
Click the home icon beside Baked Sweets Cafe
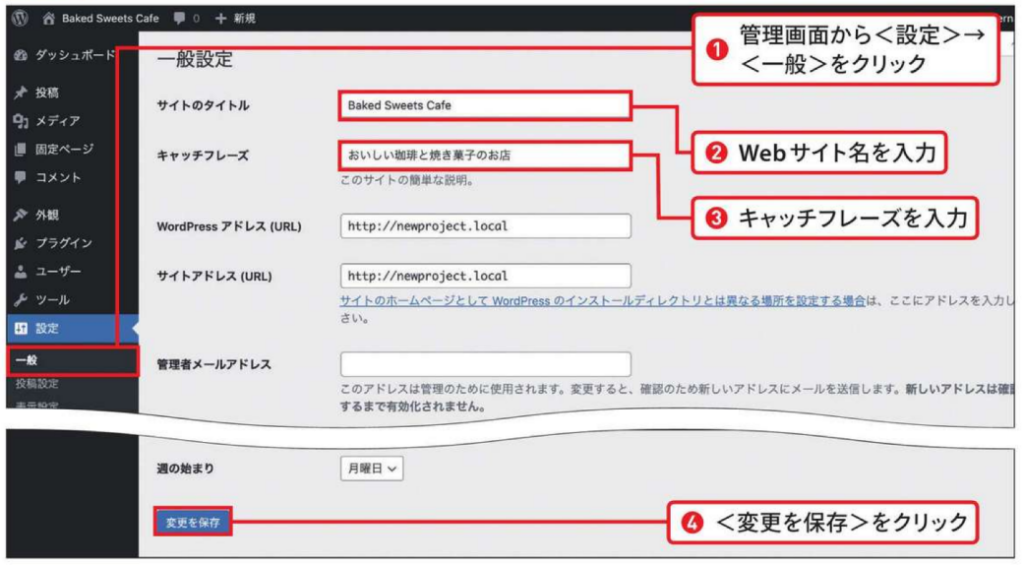[x=49, y=18]
